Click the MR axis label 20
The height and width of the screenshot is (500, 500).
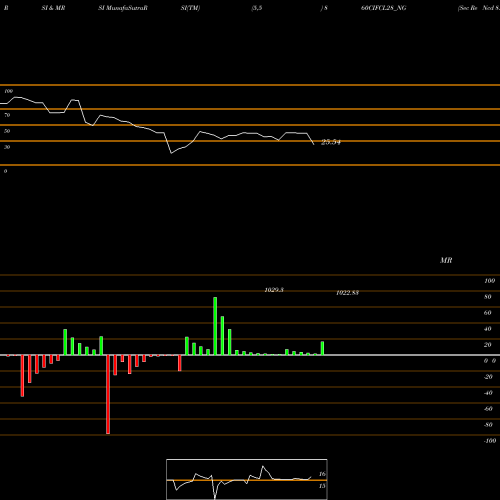(488, 345)
